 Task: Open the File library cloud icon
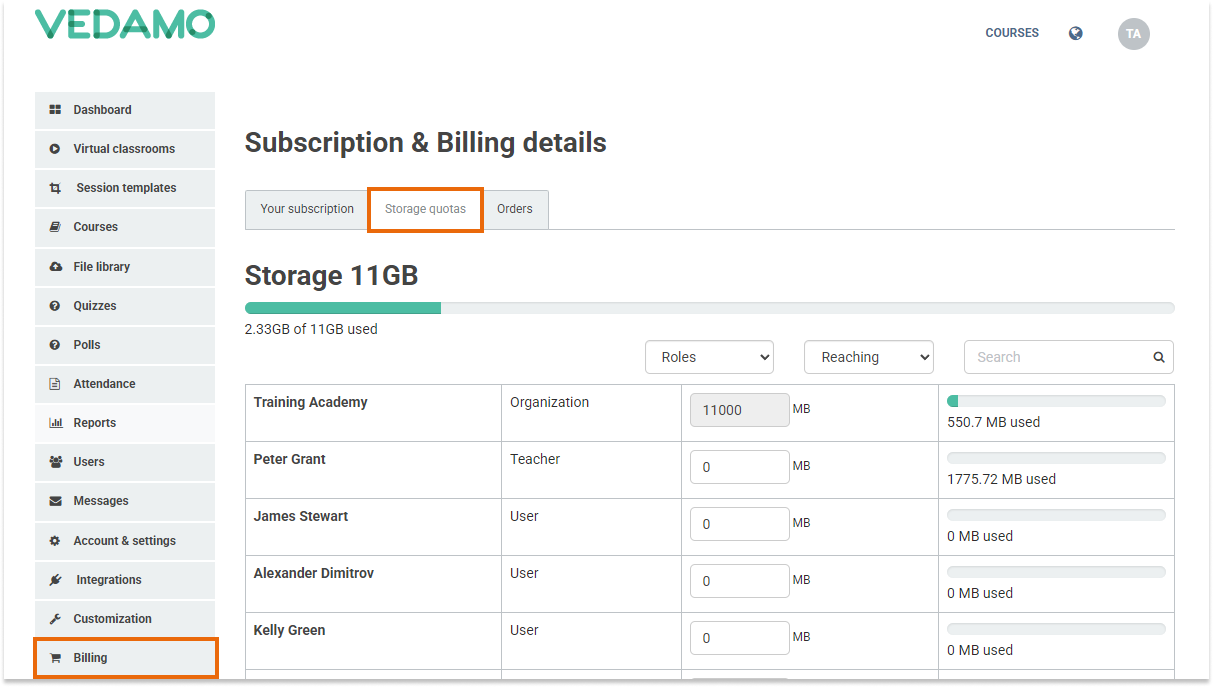click(x=55, y=267)
